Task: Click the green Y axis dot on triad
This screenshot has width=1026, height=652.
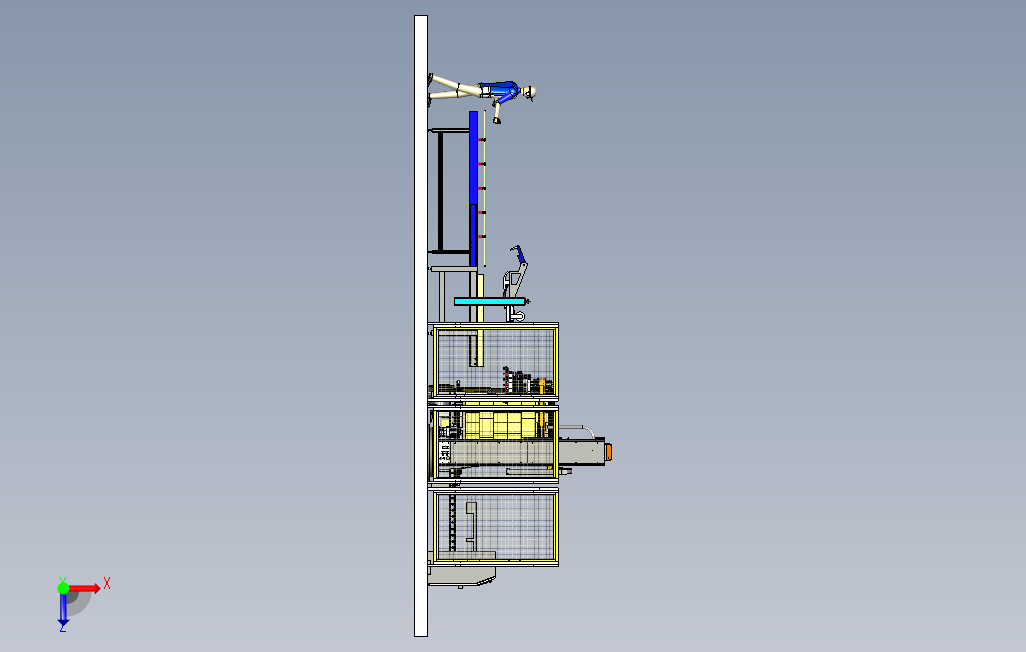Action: [63, 588]
